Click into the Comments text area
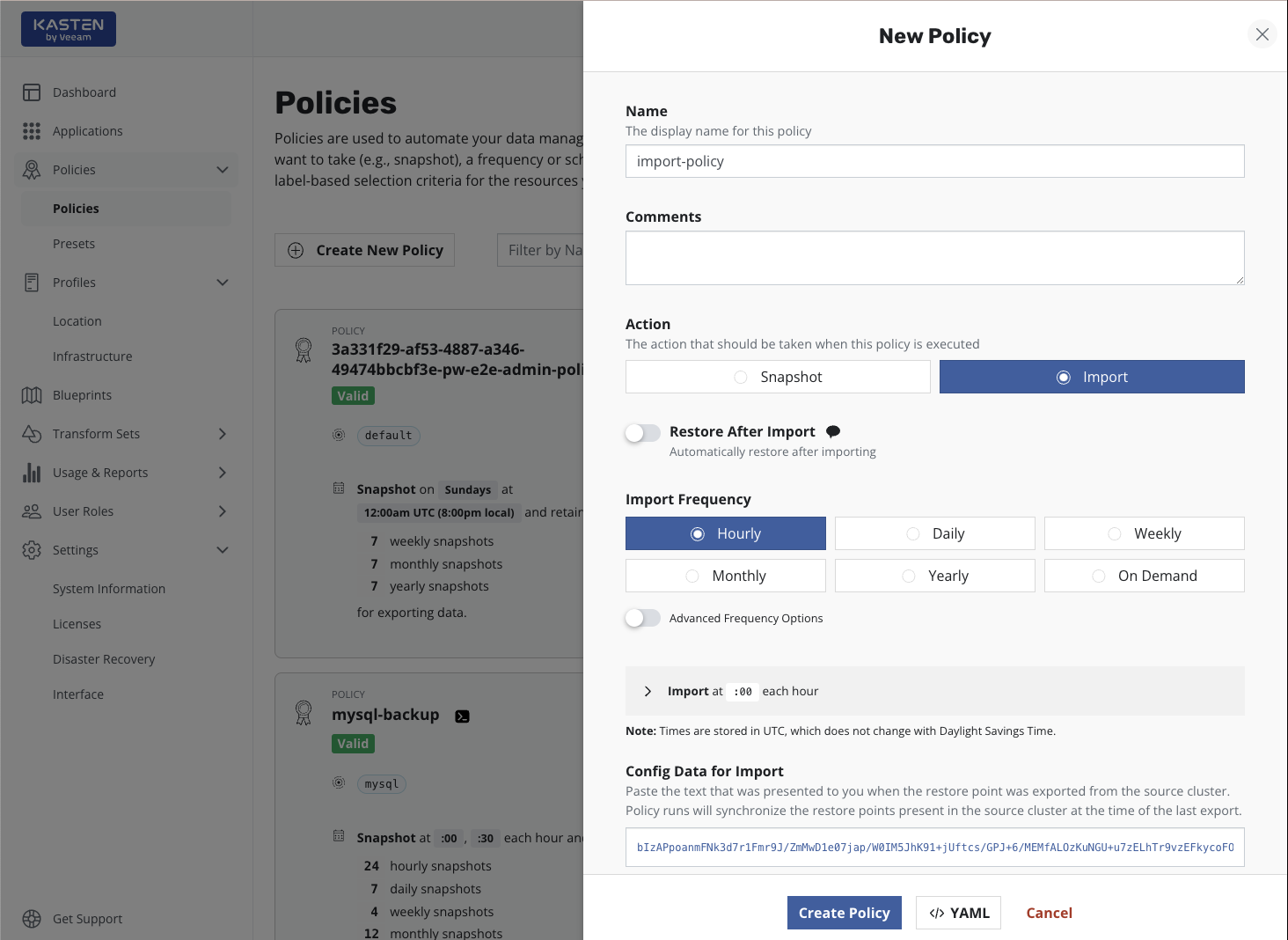1288x940 pixels. [x=934, y=258]
